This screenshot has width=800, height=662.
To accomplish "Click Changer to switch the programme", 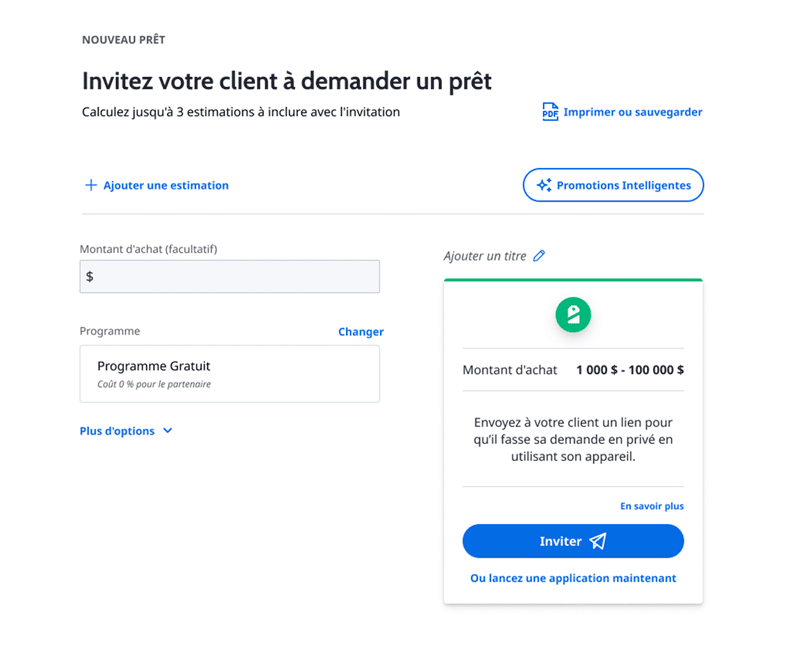I will click(x=360, y=332).
